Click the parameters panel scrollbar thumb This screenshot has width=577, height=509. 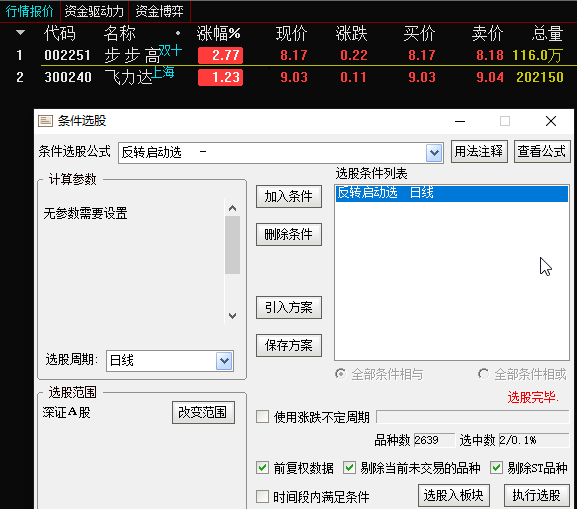pyautogui.click(x=232, y=245)
